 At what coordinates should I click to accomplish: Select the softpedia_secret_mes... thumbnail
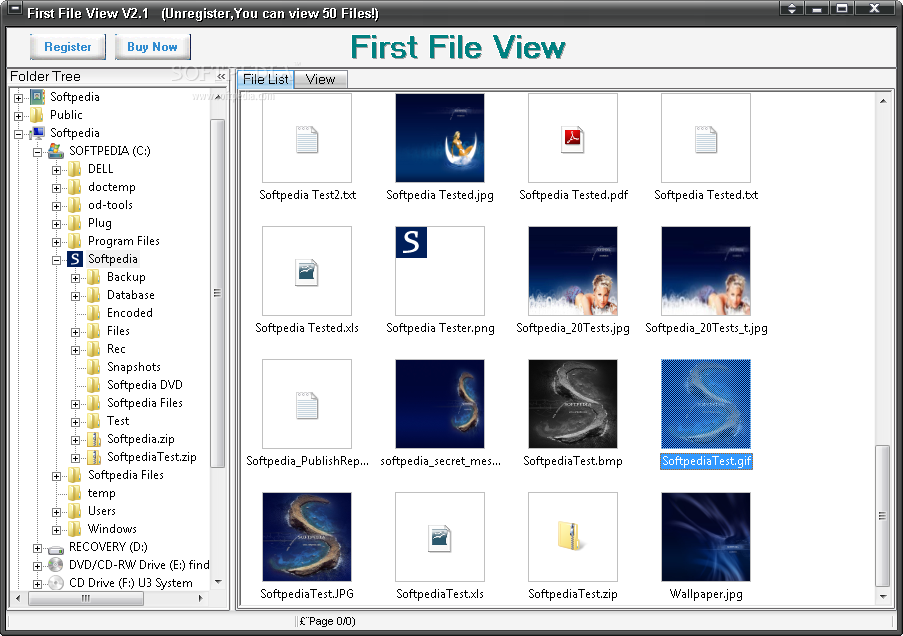[x=440, y=404]
